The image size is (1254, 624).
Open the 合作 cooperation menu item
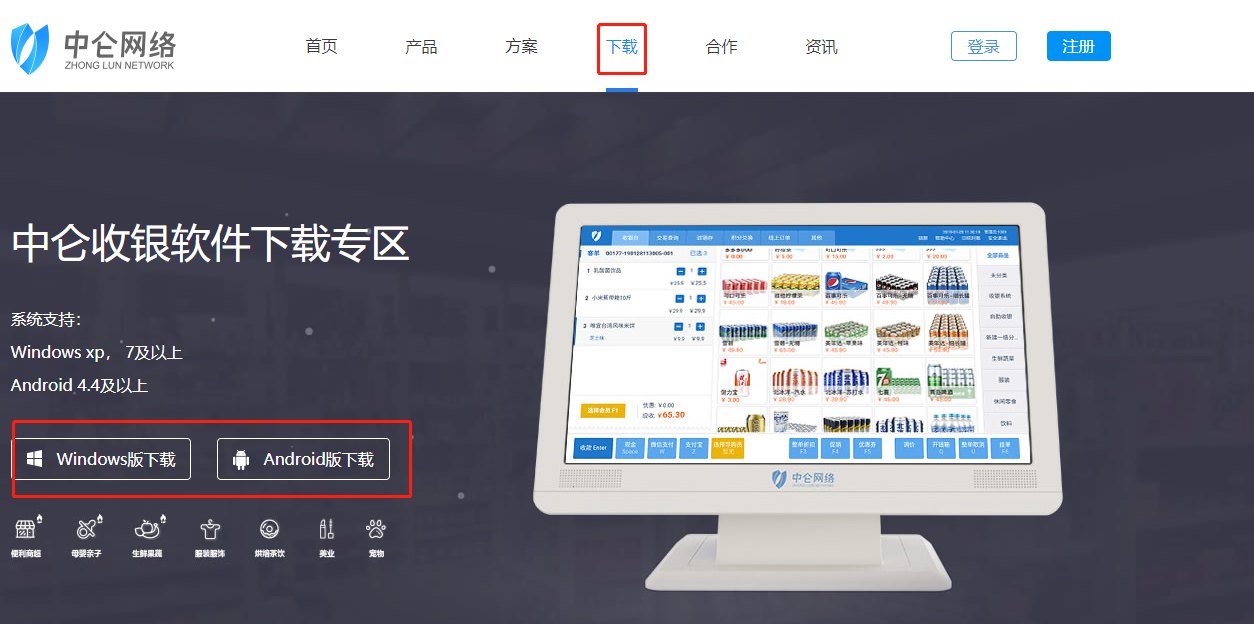[721, 46]
